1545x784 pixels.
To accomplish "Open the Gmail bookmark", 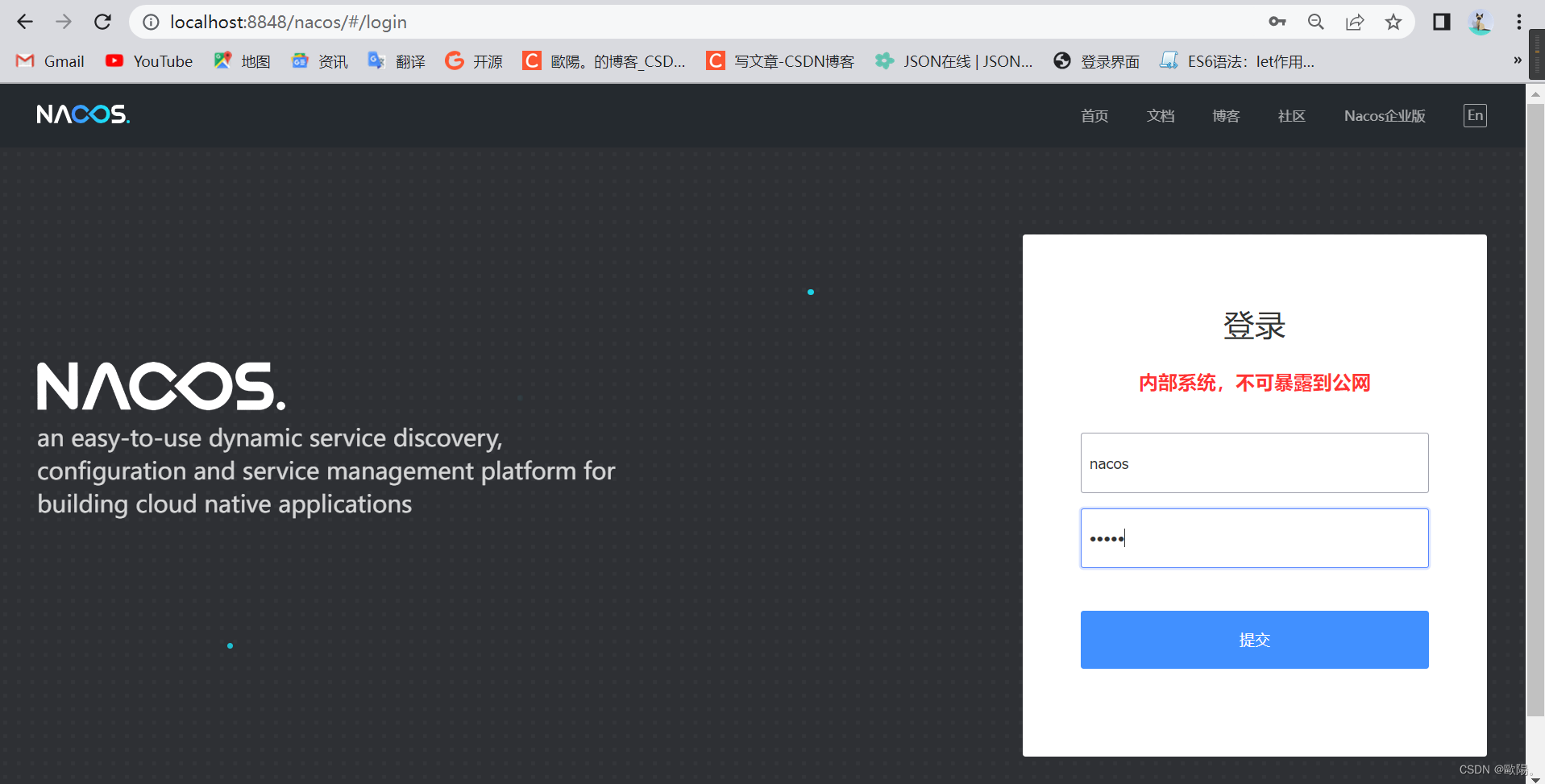I will [x=50, y=61].
